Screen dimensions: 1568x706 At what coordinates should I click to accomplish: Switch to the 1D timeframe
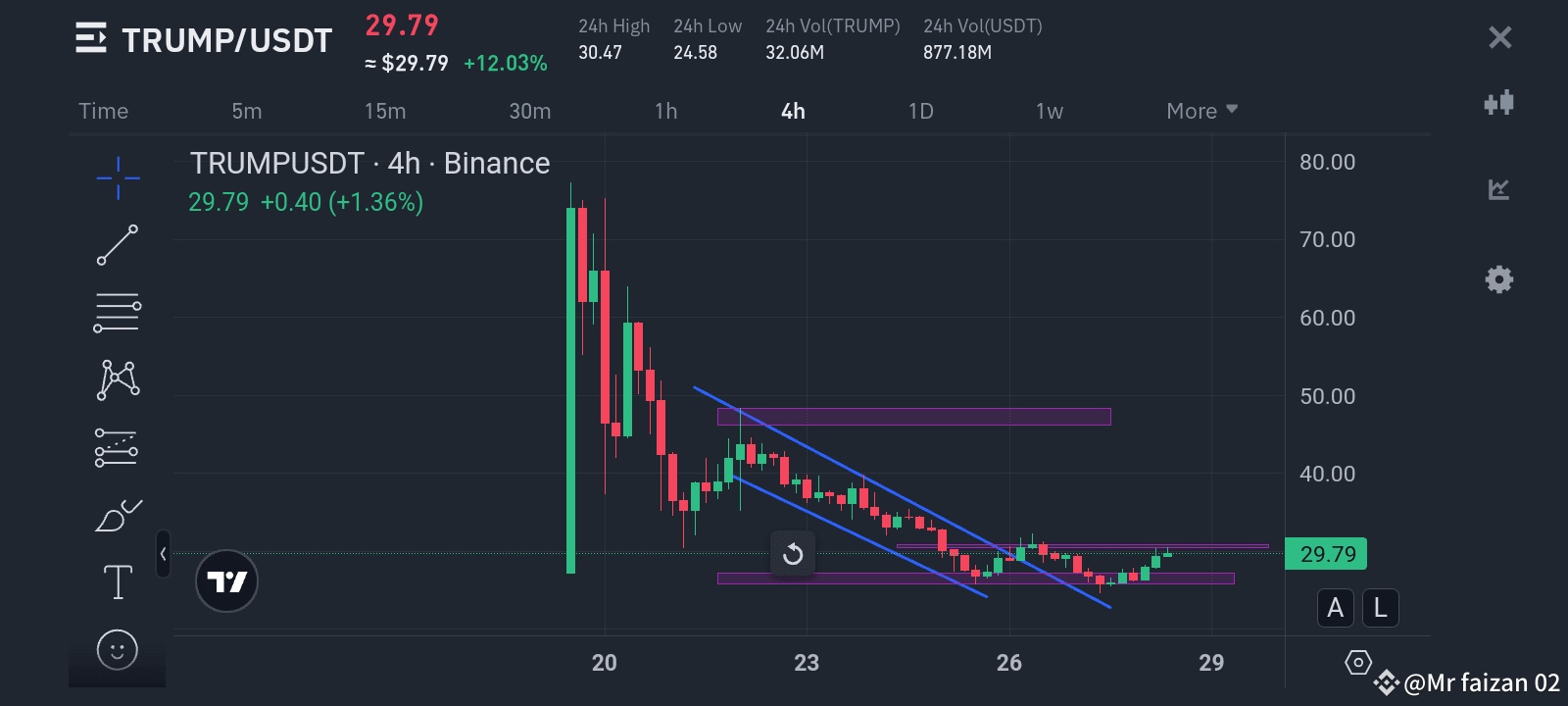tap(921, 111)
